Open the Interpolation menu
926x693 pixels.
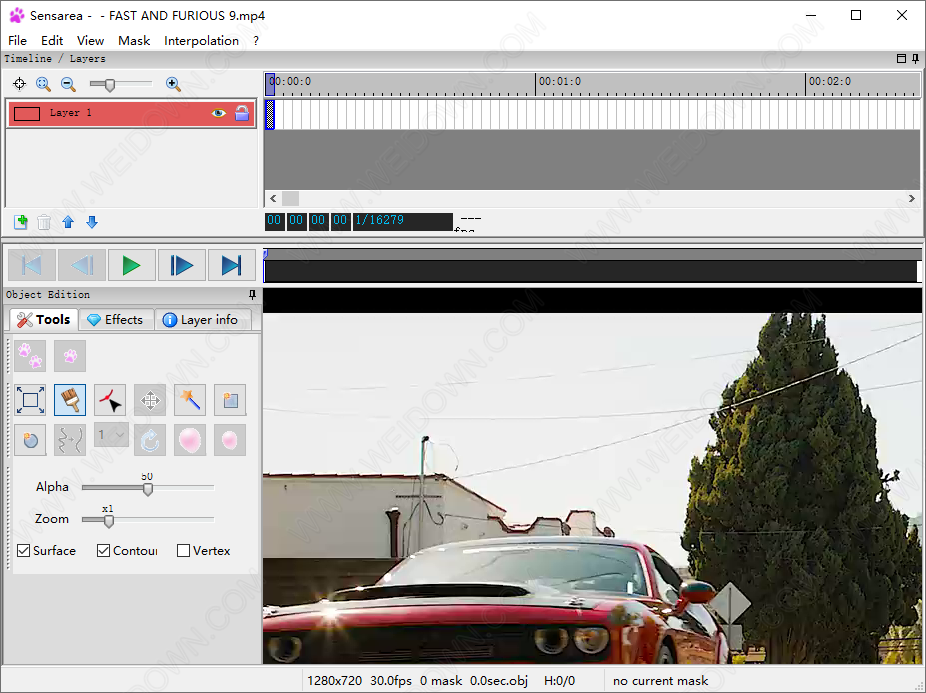[x=201, y=41]
